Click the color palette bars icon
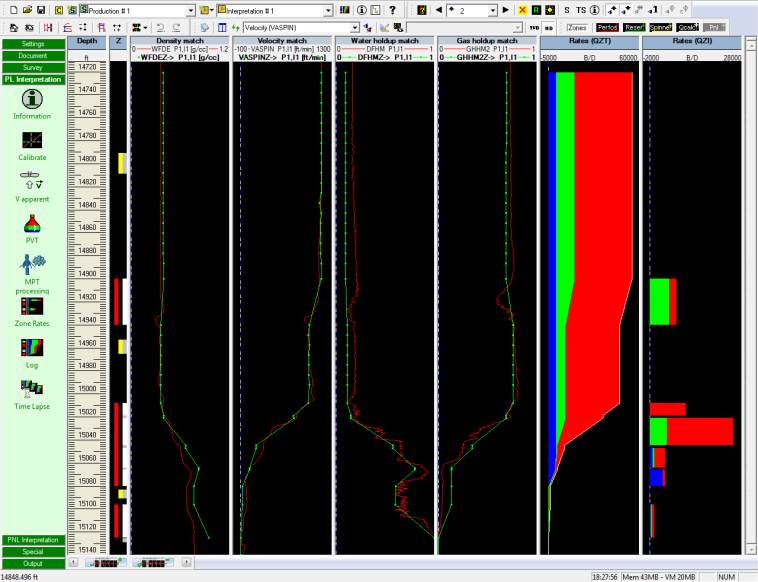 (x=345, y=10)
